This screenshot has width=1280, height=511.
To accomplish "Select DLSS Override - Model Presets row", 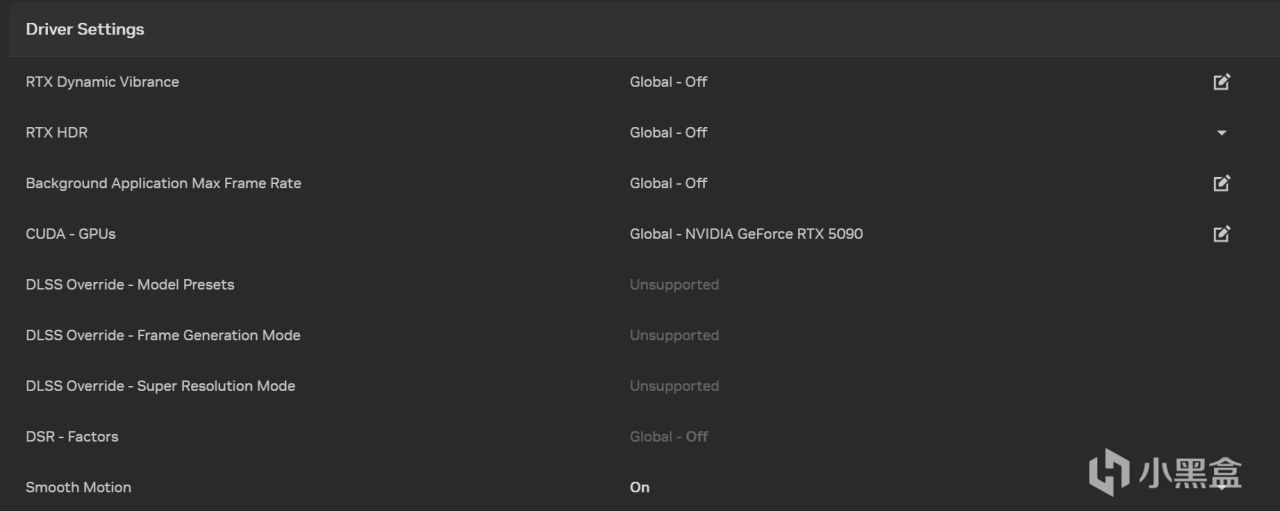I will [640, 285].
